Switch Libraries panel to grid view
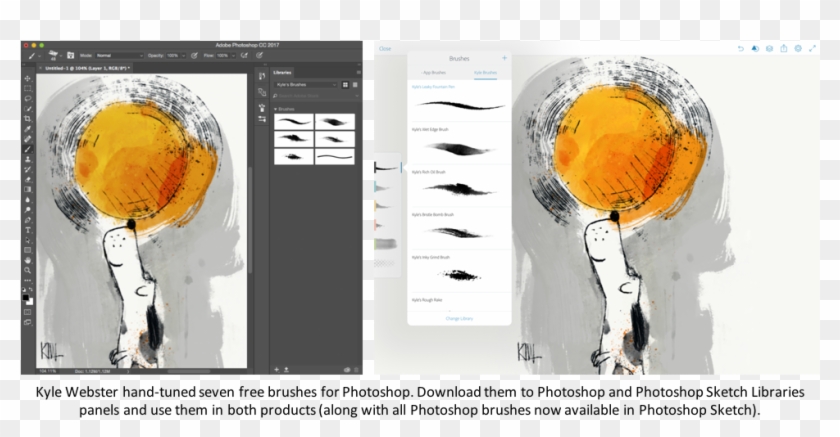 (346, 85)
